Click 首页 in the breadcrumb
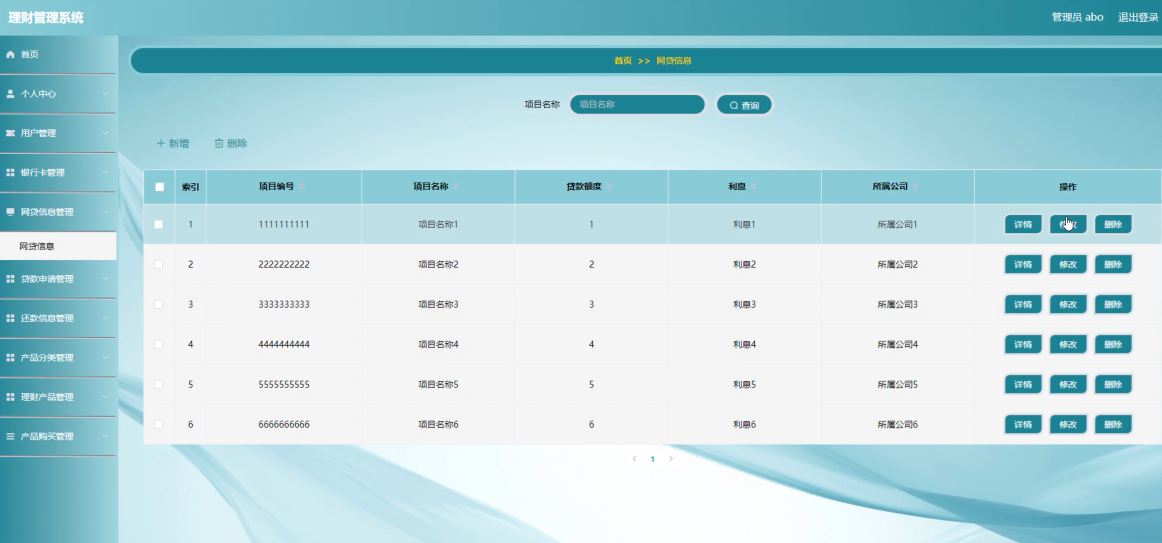This screenshot has height=543, width=1162. point(622,61)
